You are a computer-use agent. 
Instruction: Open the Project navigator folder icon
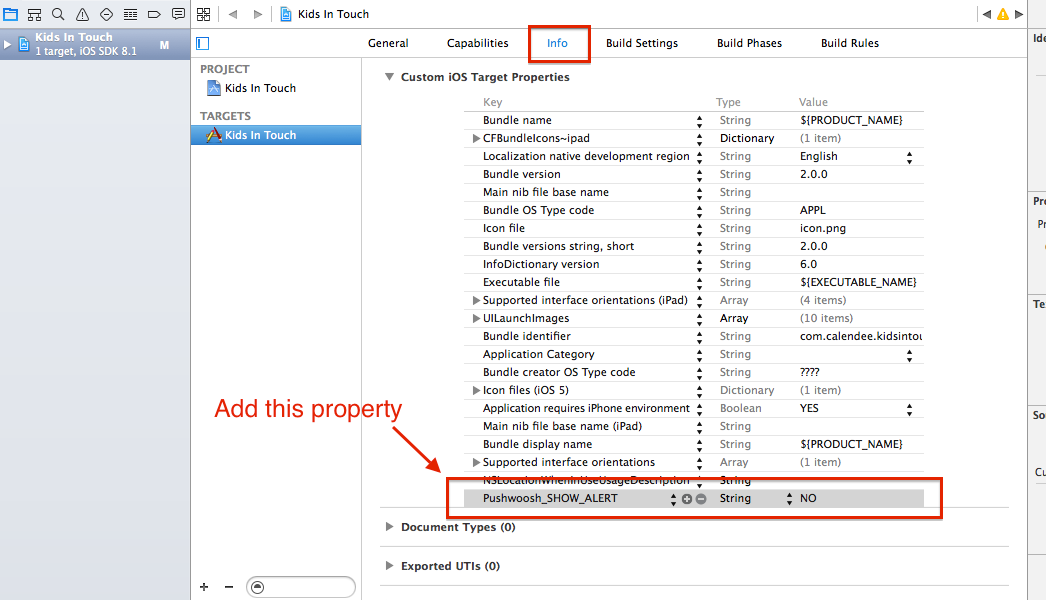[x=11, y=14]
